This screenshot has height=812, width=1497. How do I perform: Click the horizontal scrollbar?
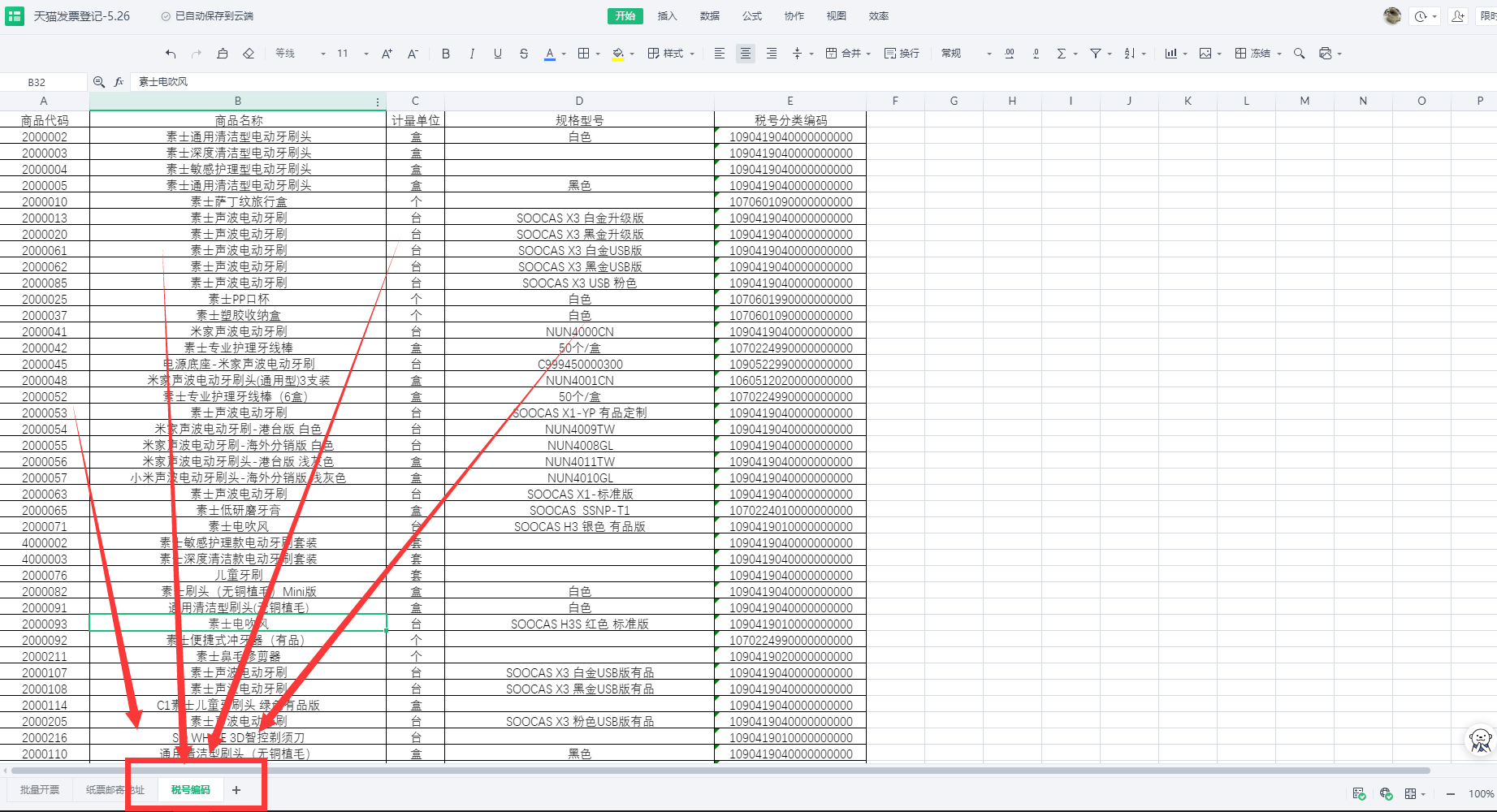(719, 771)
